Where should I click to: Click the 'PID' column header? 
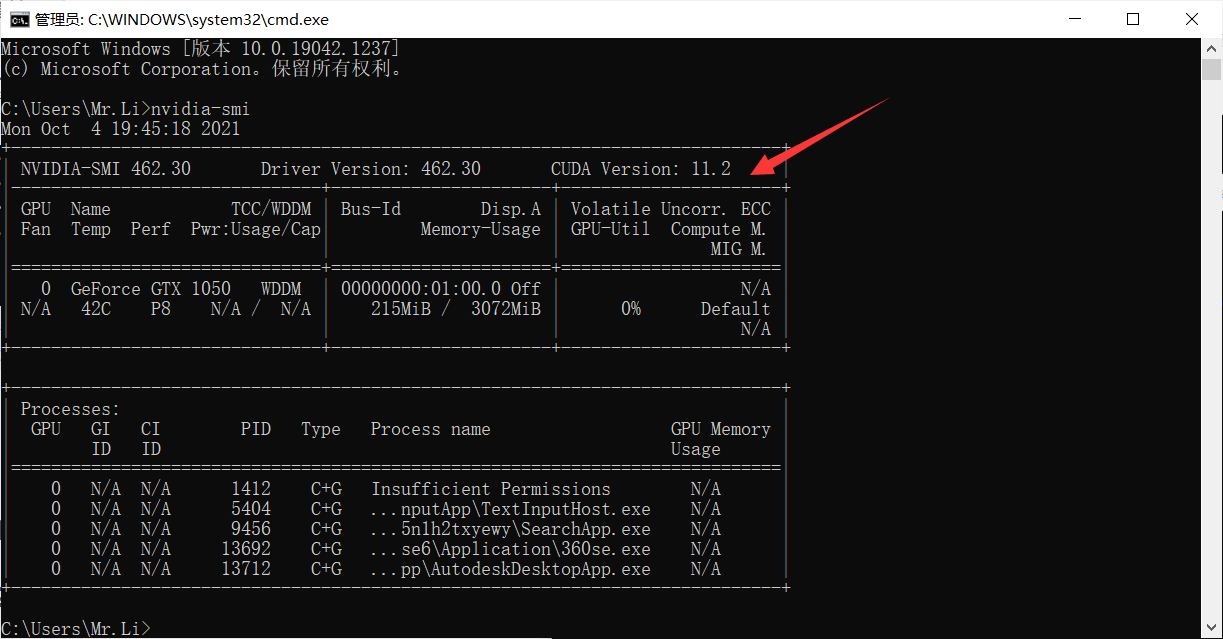pos(256,429)
